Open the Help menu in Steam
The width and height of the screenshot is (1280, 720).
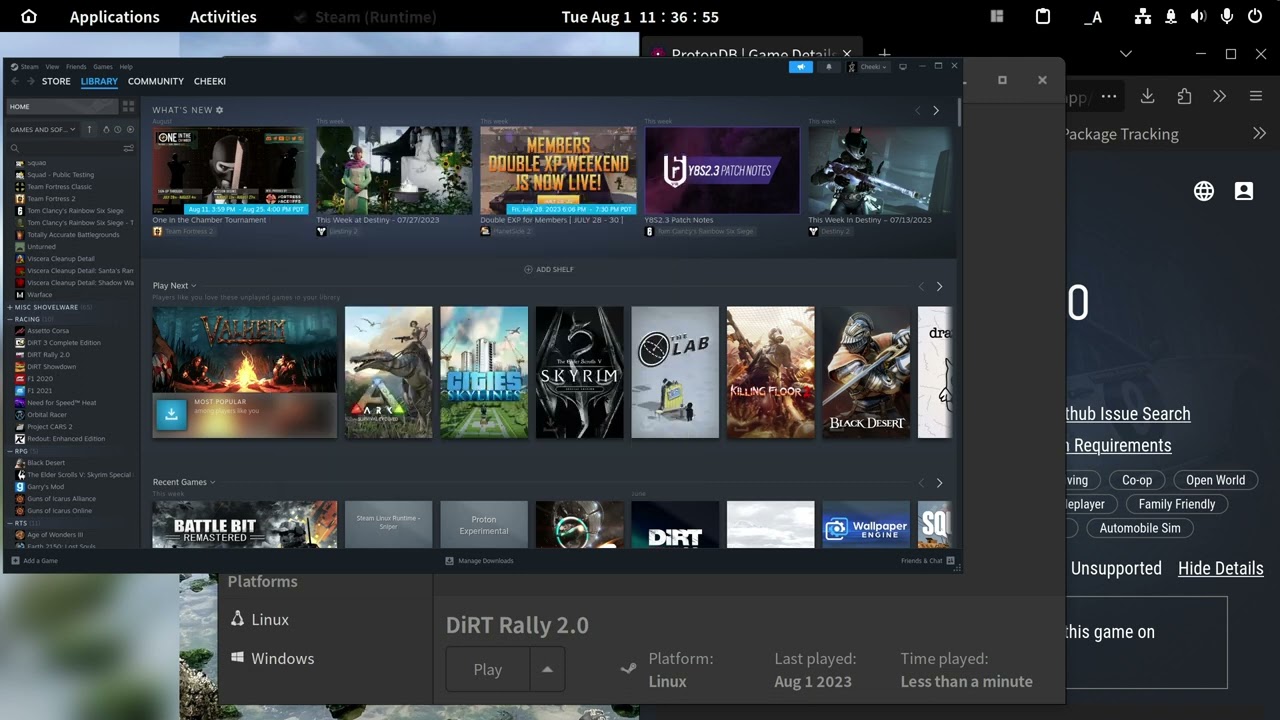(x=126, y=66)
